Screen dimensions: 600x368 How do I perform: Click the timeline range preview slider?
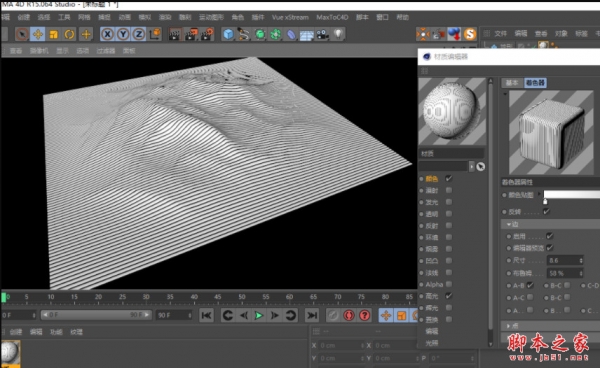click(x=96, y=315)
